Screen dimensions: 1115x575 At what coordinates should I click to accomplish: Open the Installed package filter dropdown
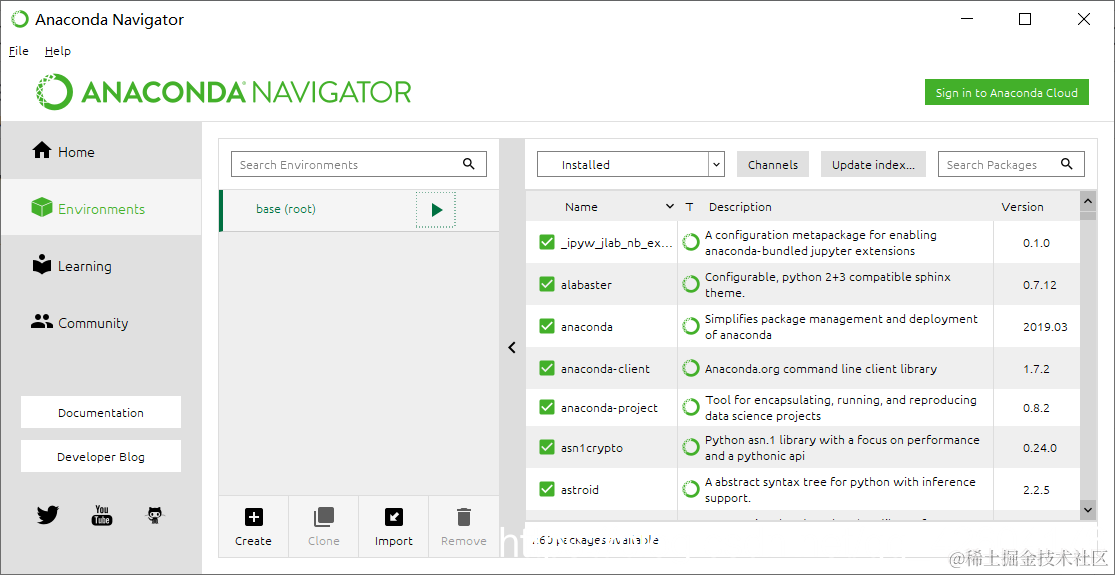[x=630, y=164]
